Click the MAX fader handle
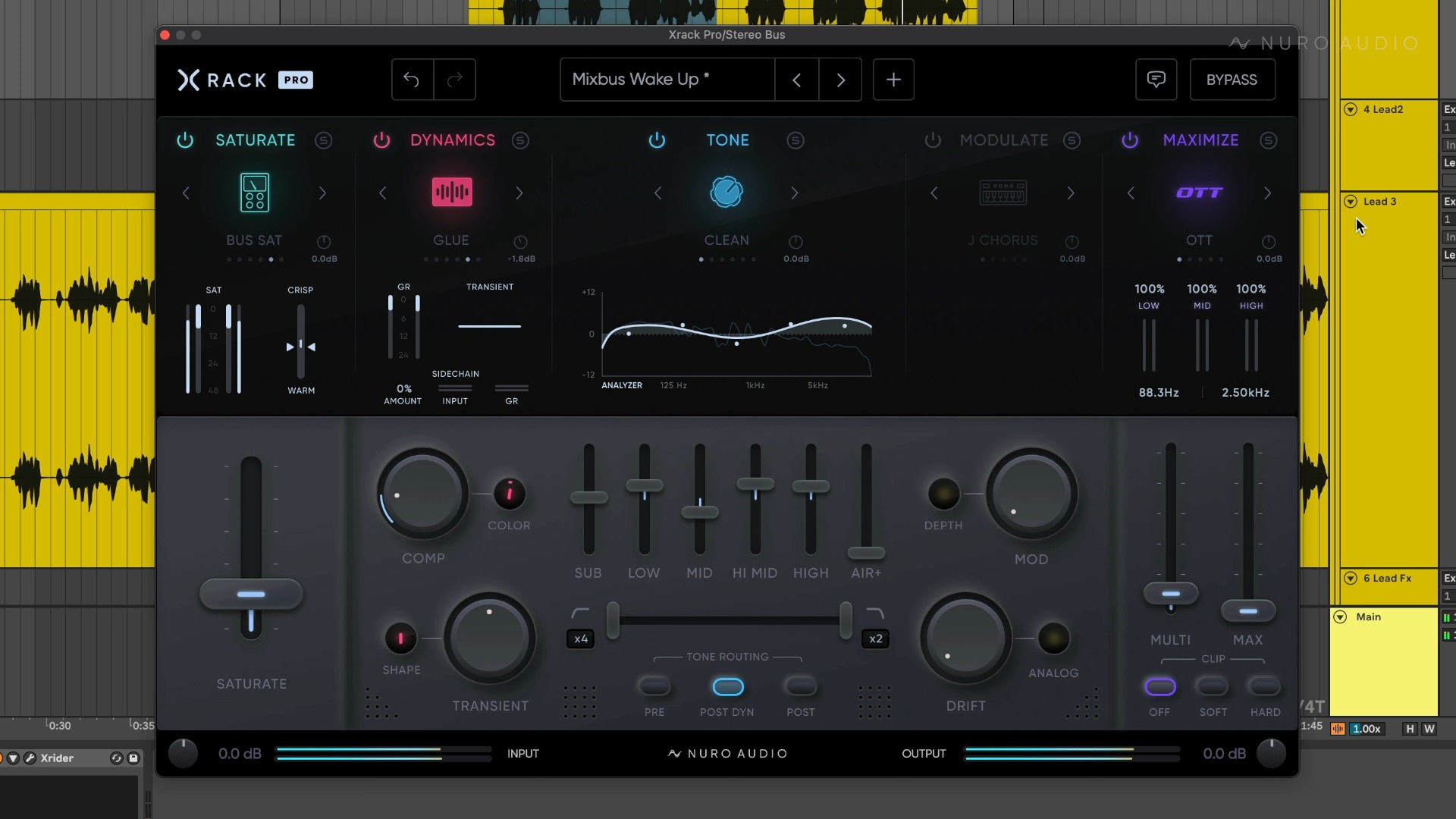The width and height of the screenshot is (1456, 819). (x=1248, y=610)
